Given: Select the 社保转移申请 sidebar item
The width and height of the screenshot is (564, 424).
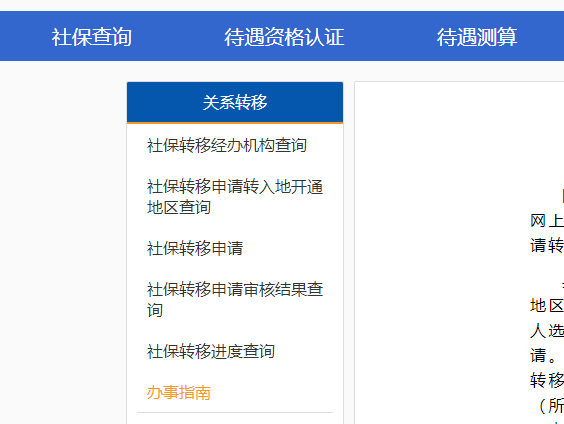Looking at the screenshot, I should (195, 249).
